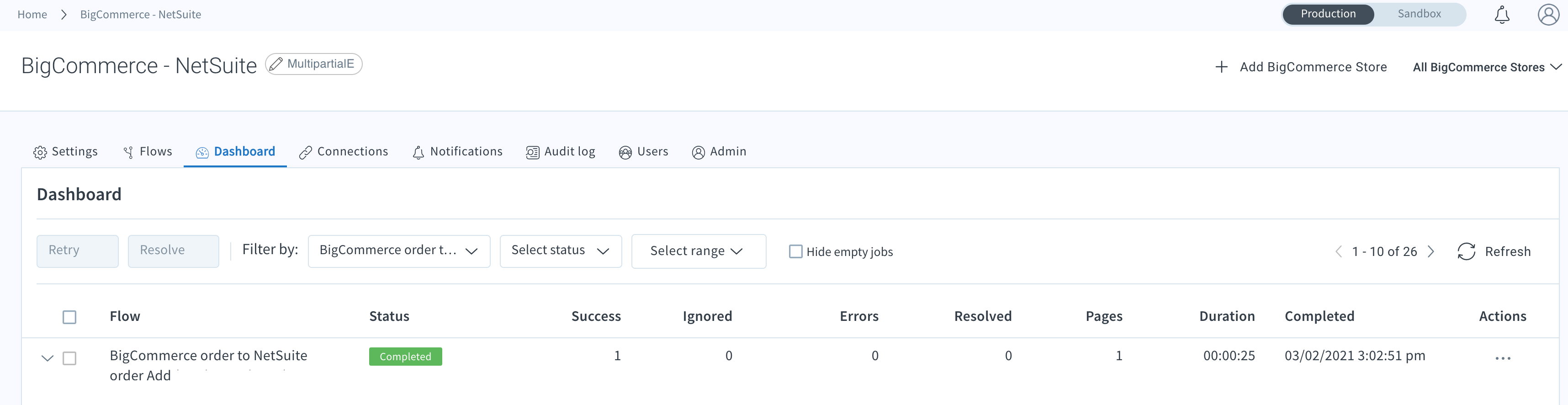Viewport: 1568px width, 405px height.
Task: Click the Errors column header
Action: click(859, 316)
